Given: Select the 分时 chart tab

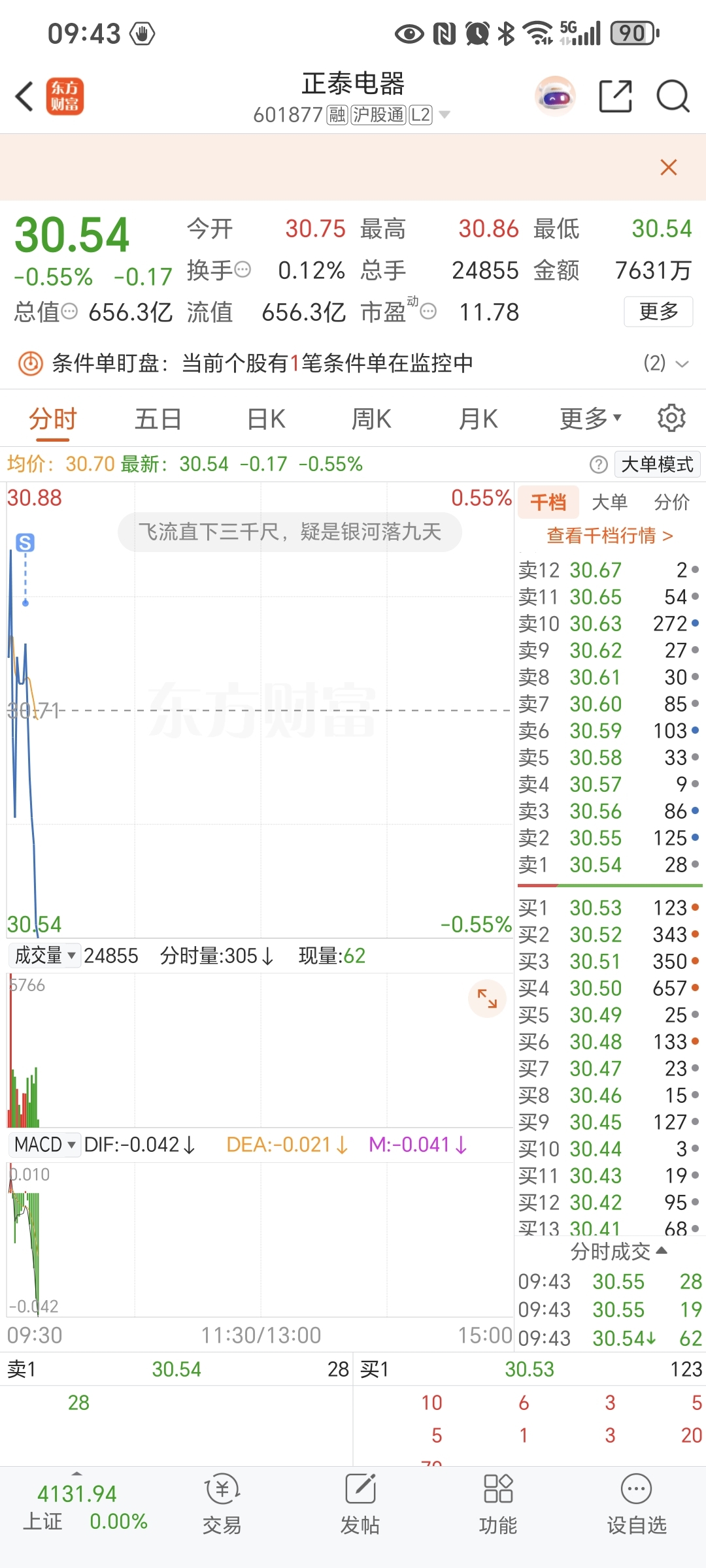Looking at the screenshot, I should click(53, 419).
